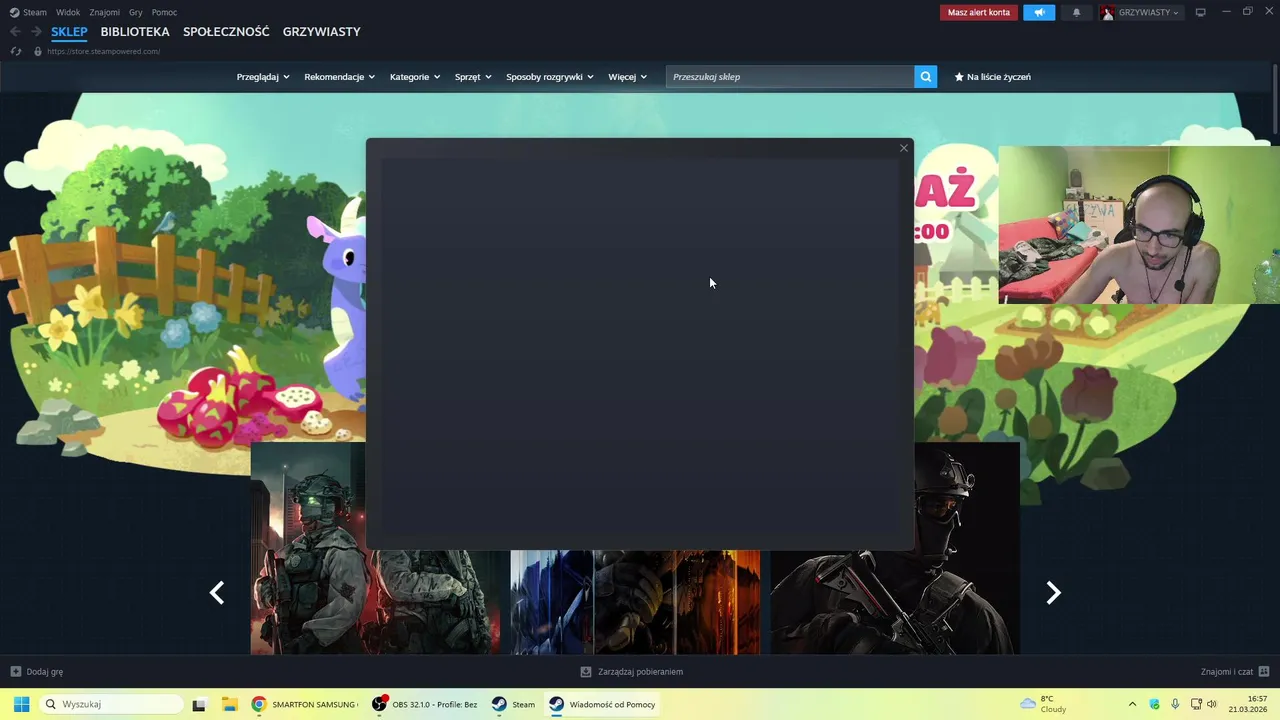The width and height of the screenshot is (1280, 720).
Task: Click the padlock icon beside the URL
Action: tap(38, 51)
